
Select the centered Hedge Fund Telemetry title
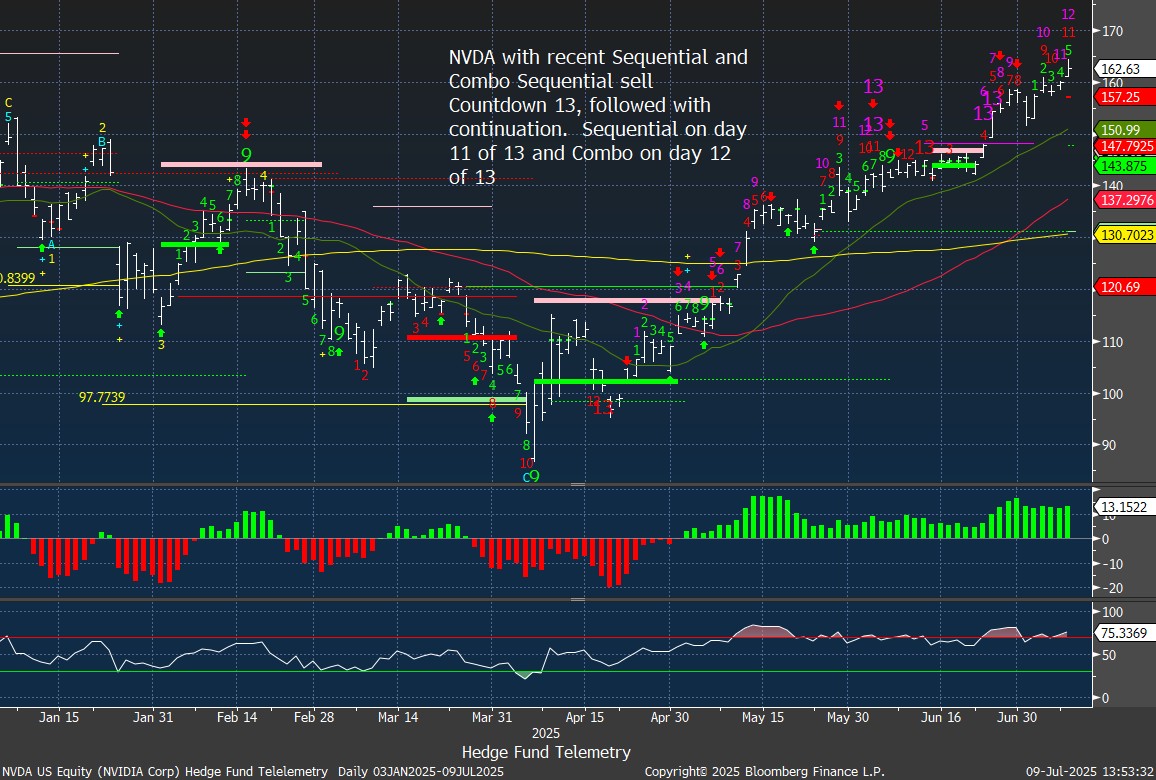(x=546, y=752)
